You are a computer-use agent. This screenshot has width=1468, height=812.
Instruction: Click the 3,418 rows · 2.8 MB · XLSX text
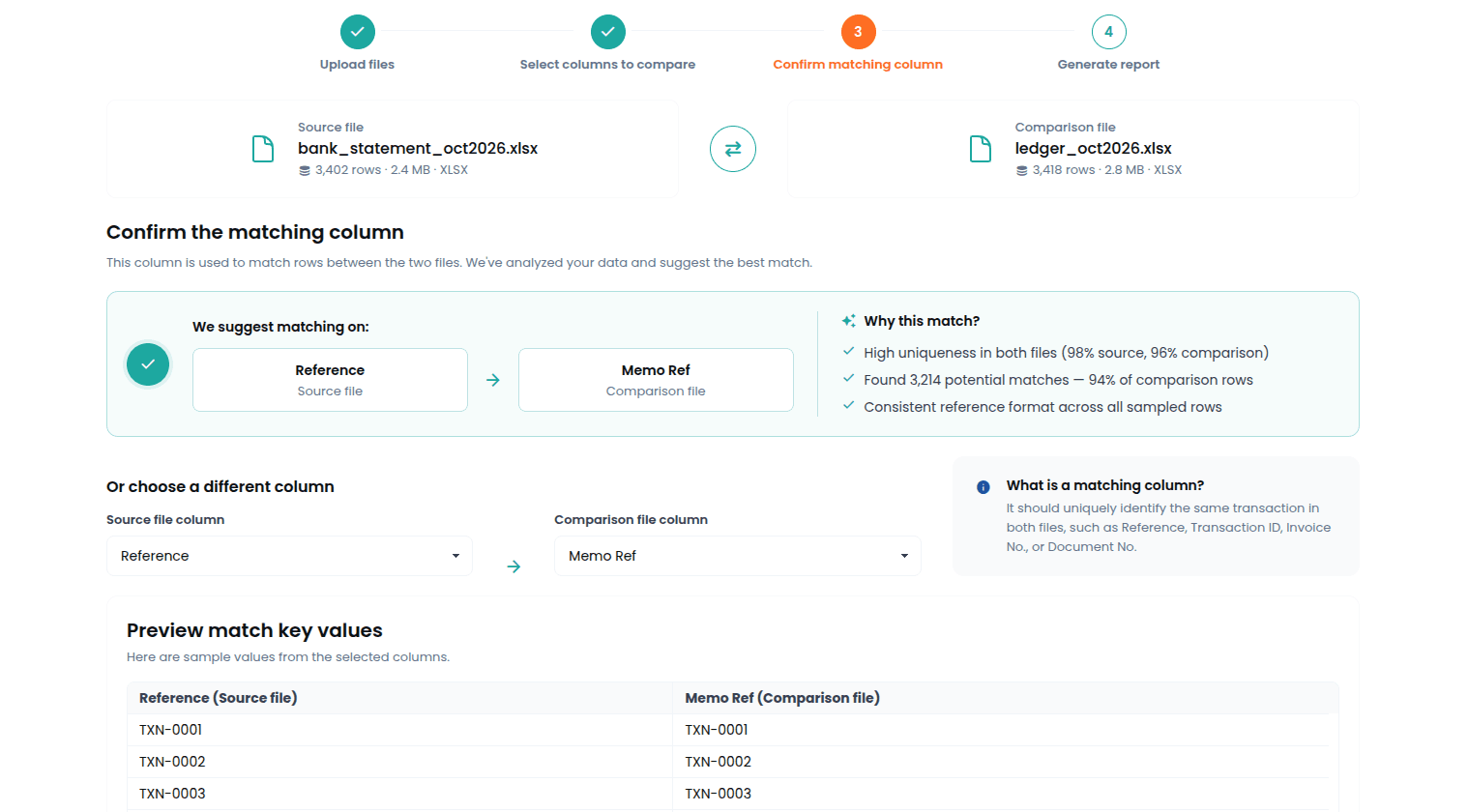[x=1107, y=170]
